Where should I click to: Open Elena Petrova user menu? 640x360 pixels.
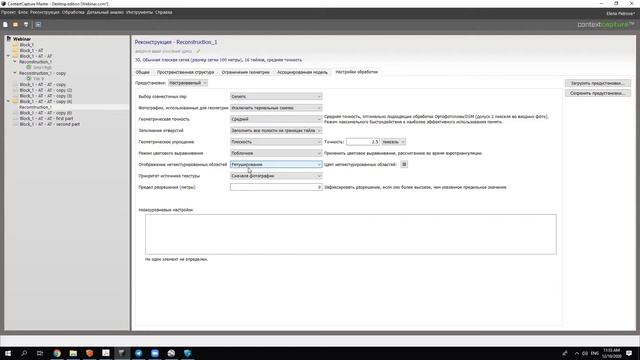click(621, 13)
